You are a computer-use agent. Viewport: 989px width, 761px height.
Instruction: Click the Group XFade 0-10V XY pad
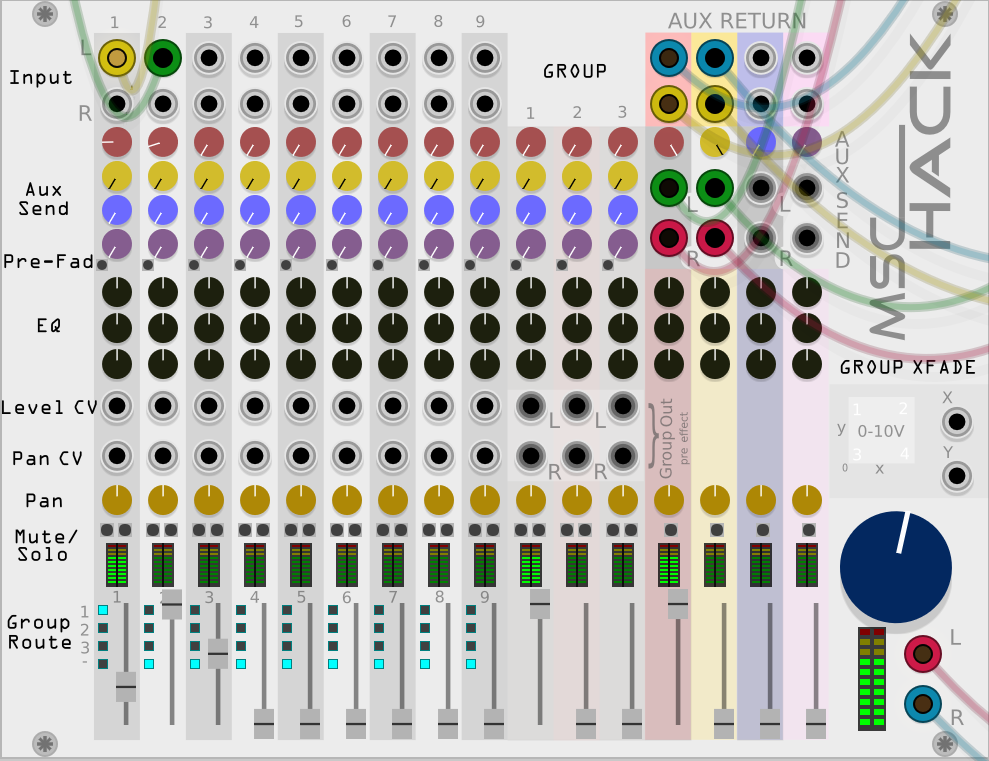click(x=881, y=431)
